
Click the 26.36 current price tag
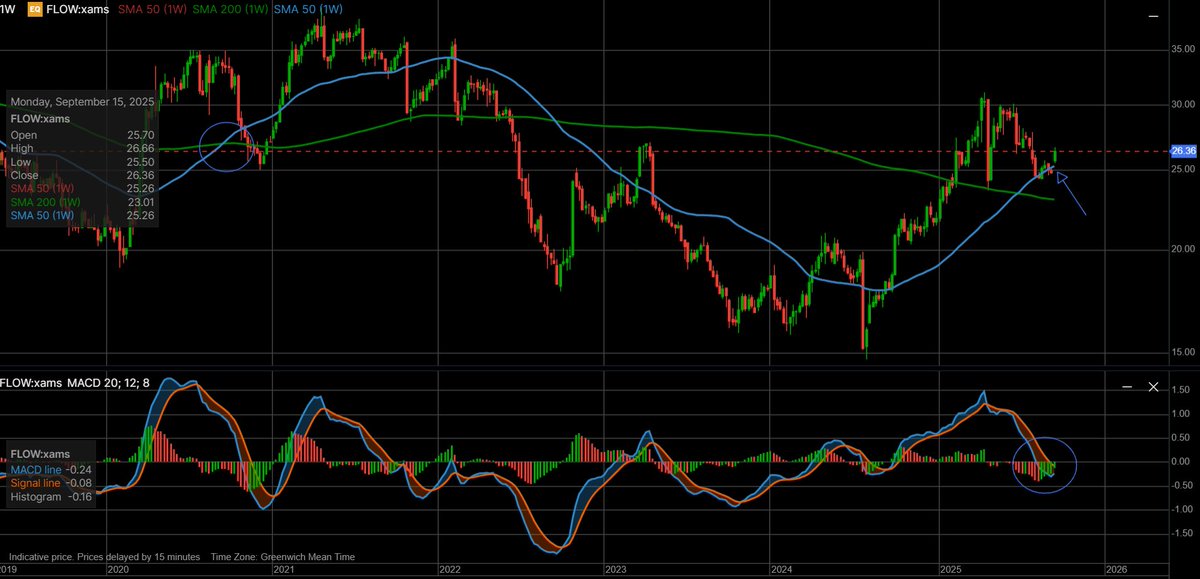1183,151
